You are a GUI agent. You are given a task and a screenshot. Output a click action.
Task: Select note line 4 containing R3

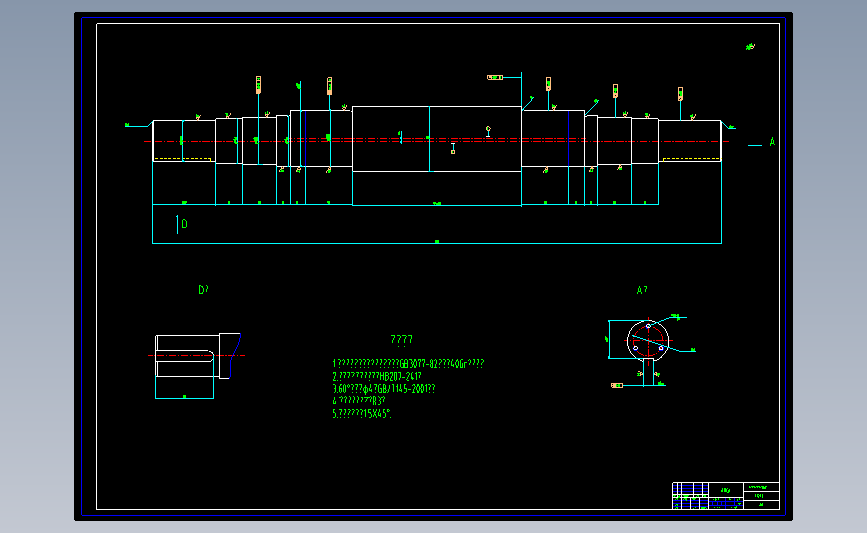coord(359,401)
